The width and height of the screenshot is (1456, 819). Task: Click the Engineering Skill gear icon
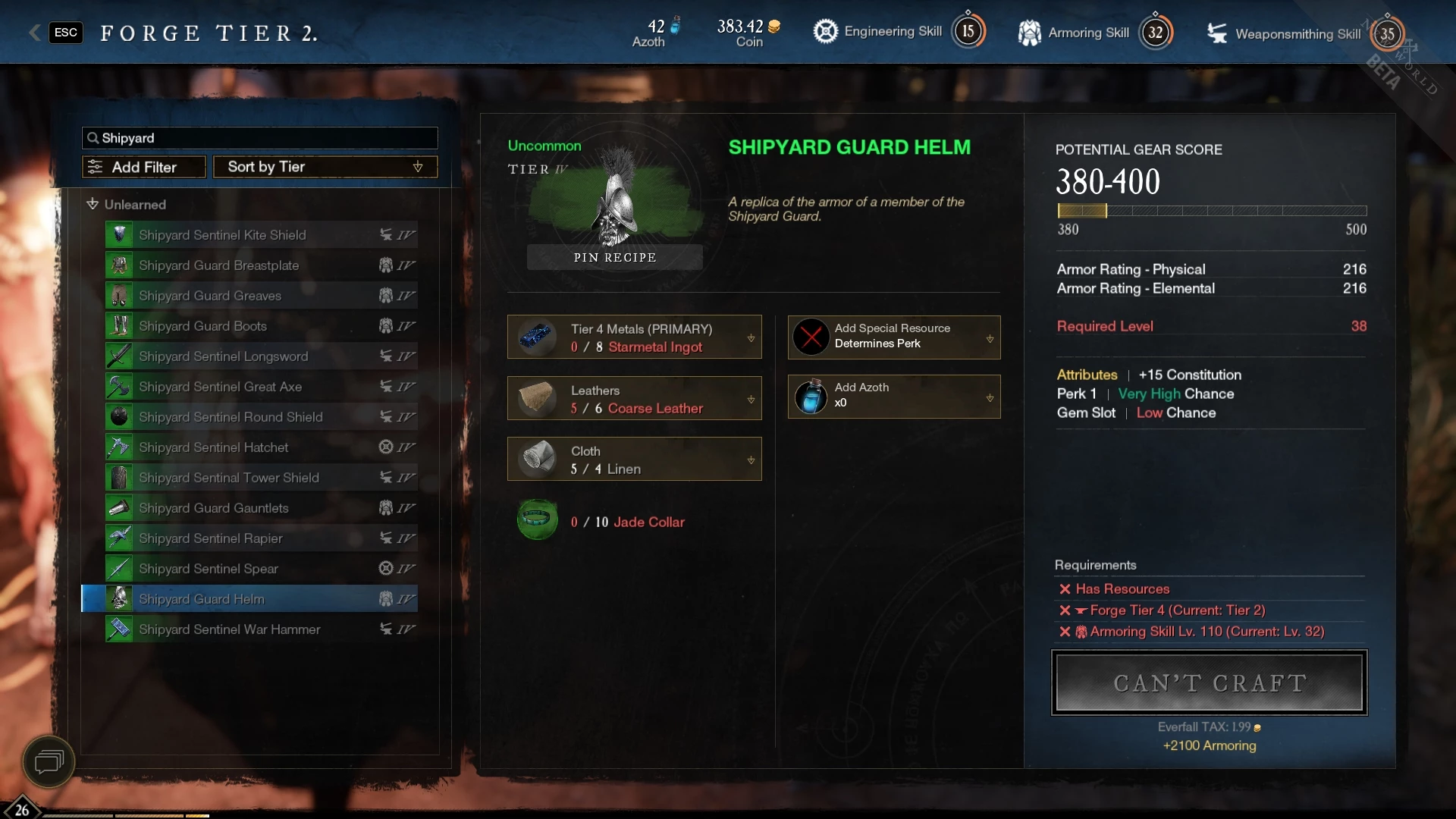click(825, 31)
